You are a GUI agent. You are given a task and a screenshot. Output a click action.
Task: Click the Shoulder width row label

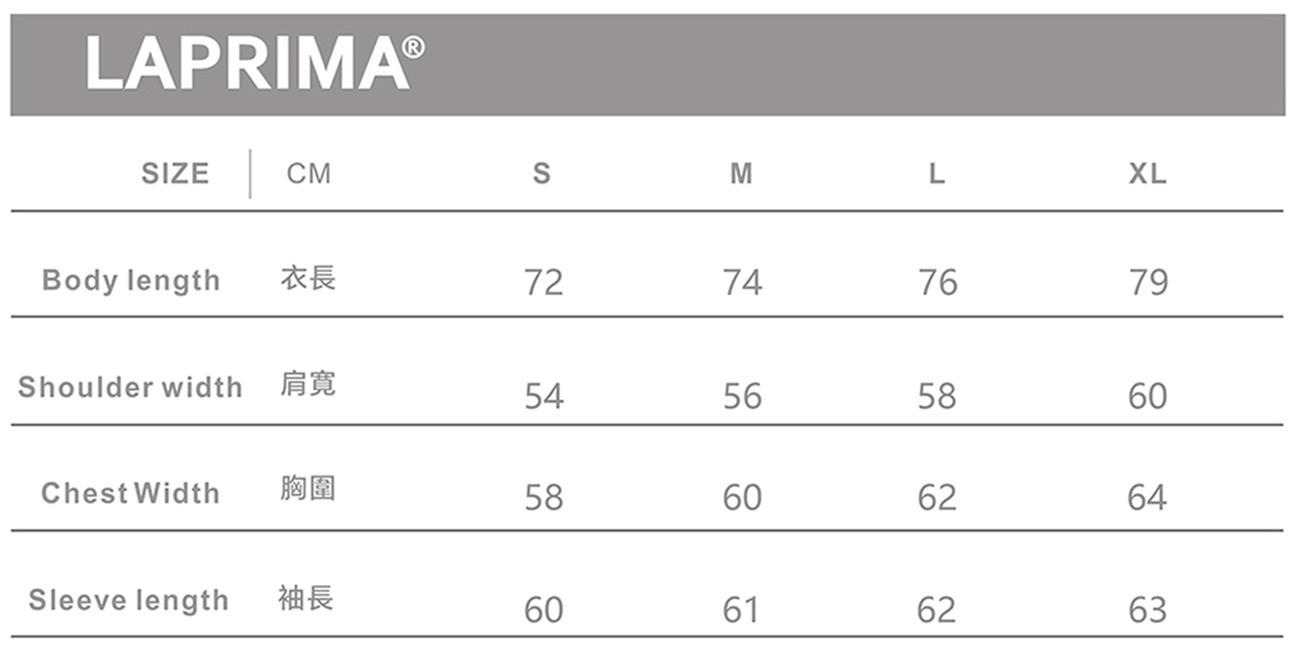point(130,388)
